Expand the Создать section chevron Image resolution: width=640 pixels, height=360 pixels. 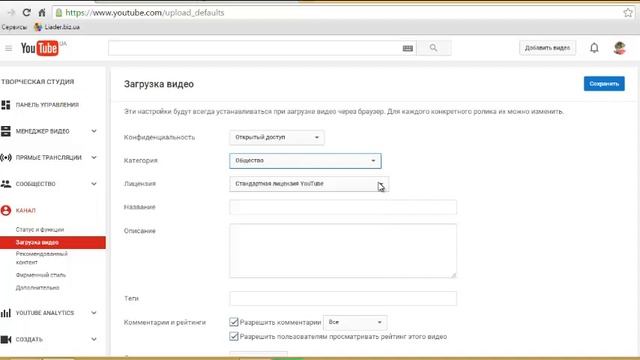pos(94,339)
